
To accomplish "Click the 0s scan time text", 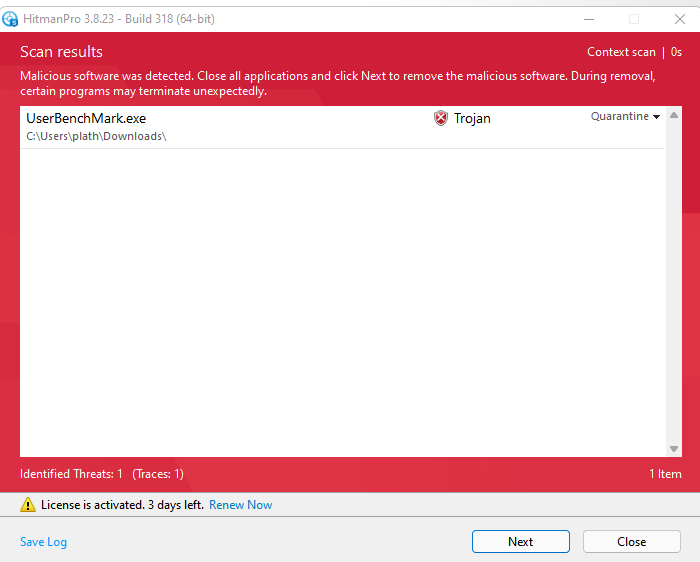I will point(676,52).
